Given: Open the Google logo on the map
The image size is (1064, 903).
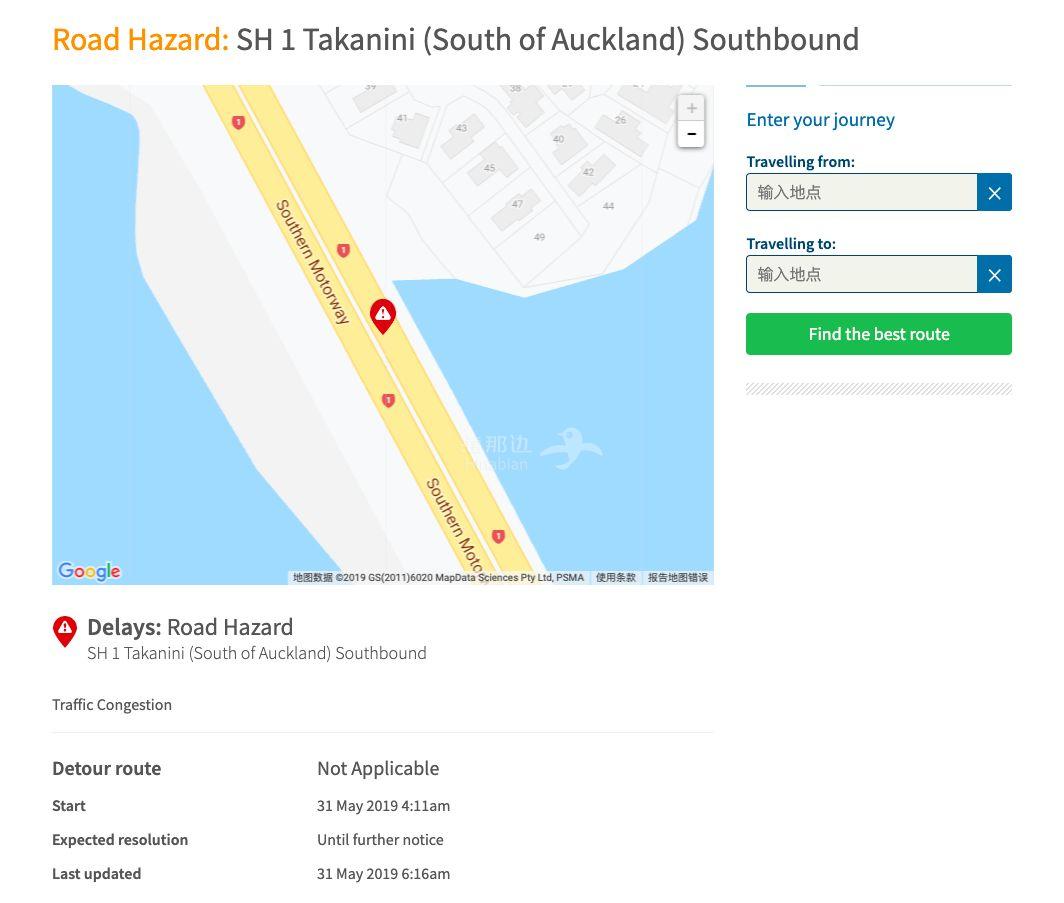Looking at the screenshot, I should point(89,571).
